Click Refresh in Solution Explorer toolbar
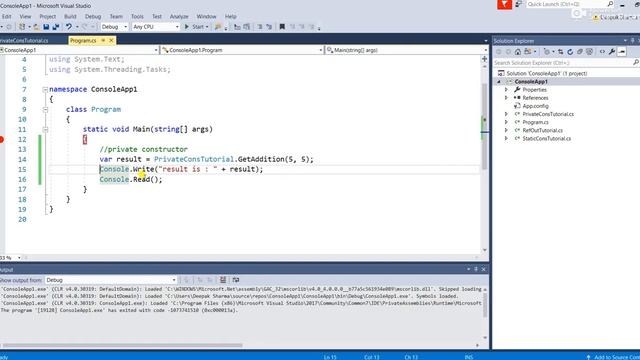Viewport: 640px width, 360px height. [x=570, y=52]
